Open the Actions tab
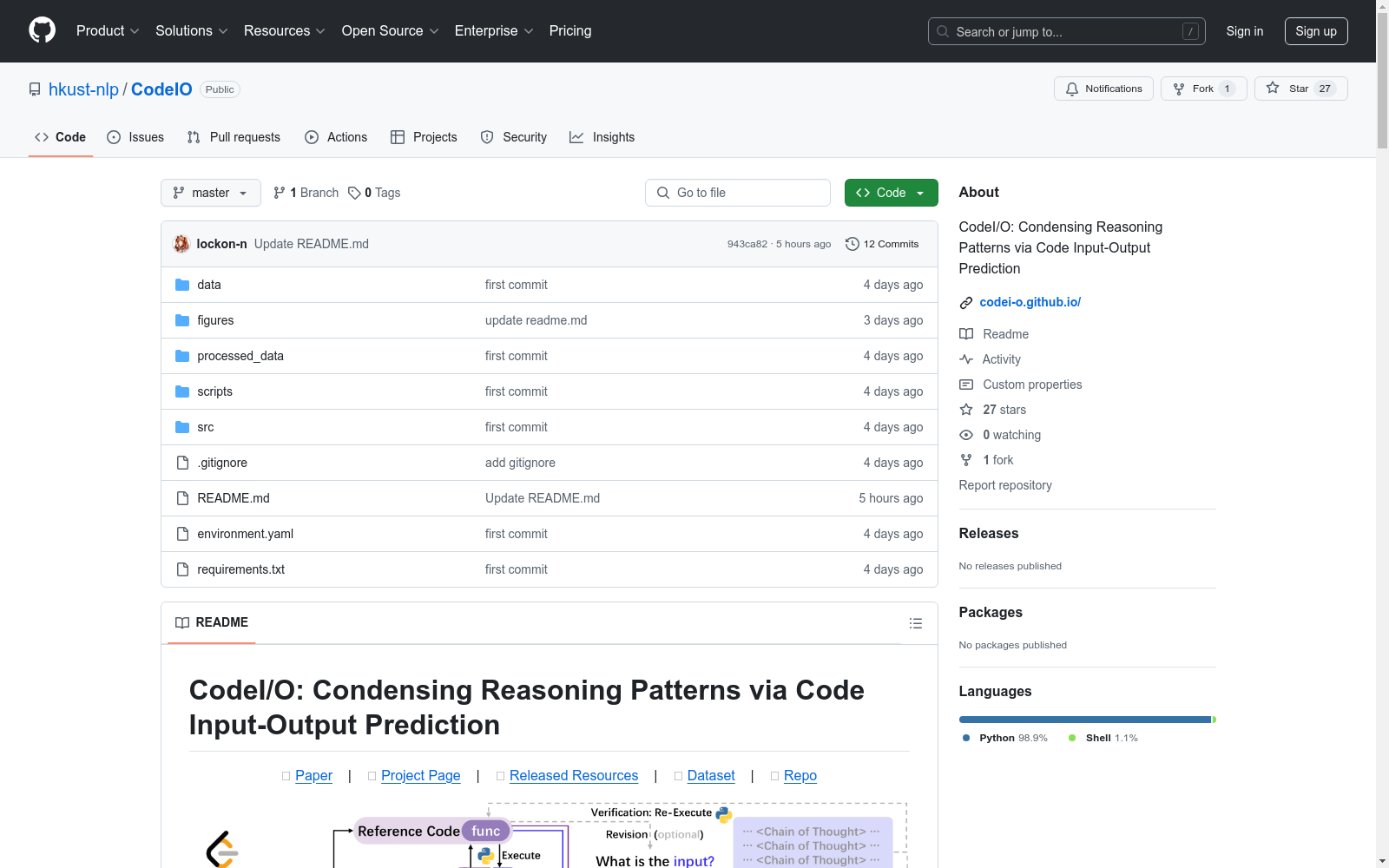 336,137
